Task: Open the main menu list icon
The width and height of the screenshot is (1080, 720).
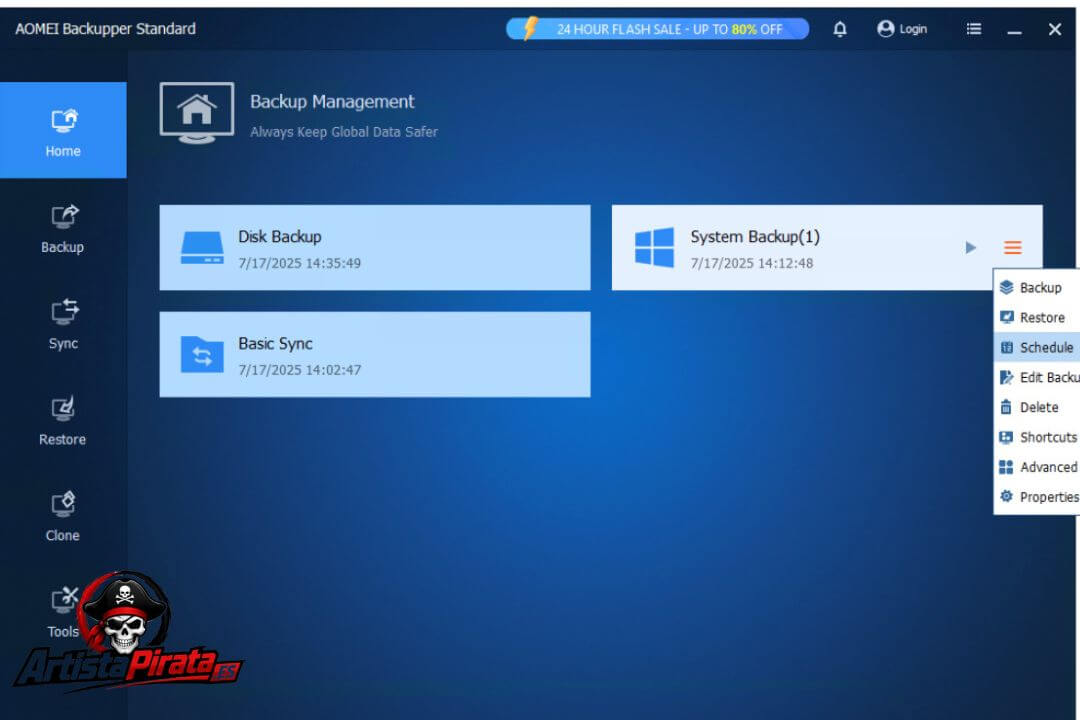Action: [x=973, y=29]
